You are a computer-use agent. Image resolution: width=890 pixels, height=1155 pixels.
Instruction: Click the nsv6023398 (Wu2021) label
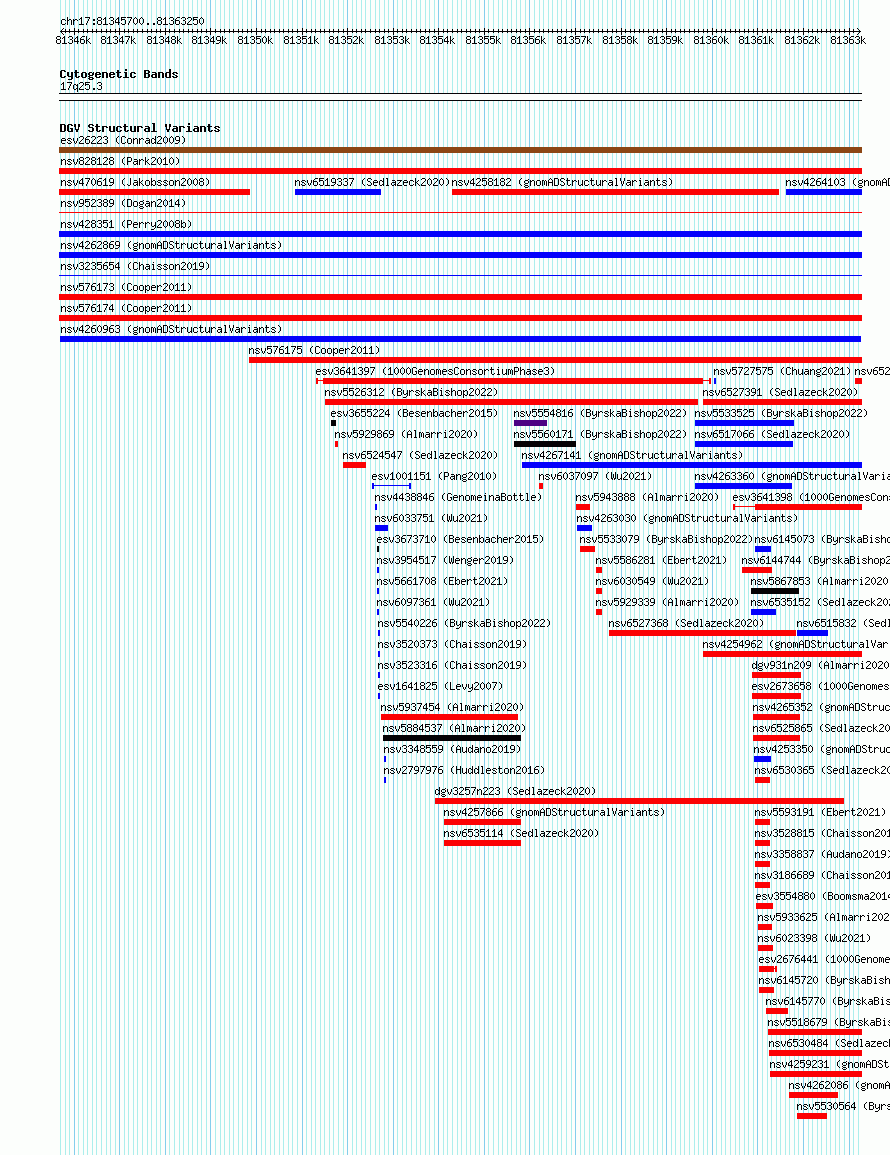point(814,938)
